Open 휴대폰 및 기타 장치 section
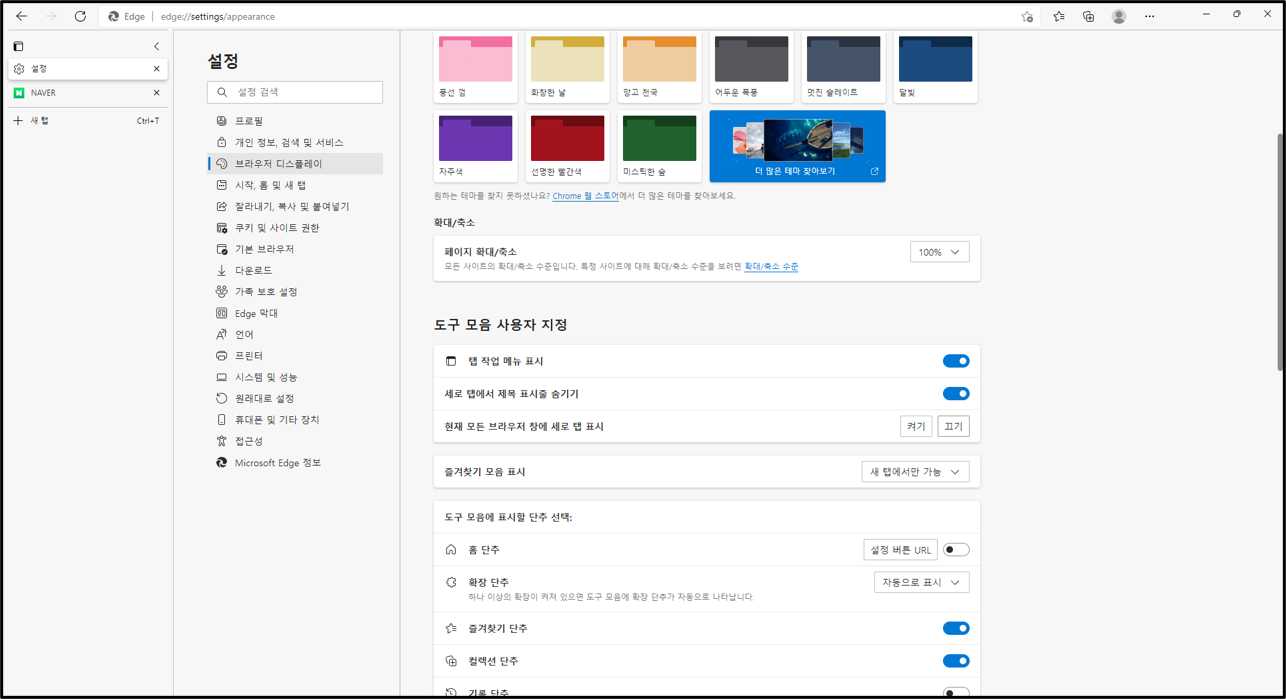This screenshot has height=699, width=1286. point(295,420)
